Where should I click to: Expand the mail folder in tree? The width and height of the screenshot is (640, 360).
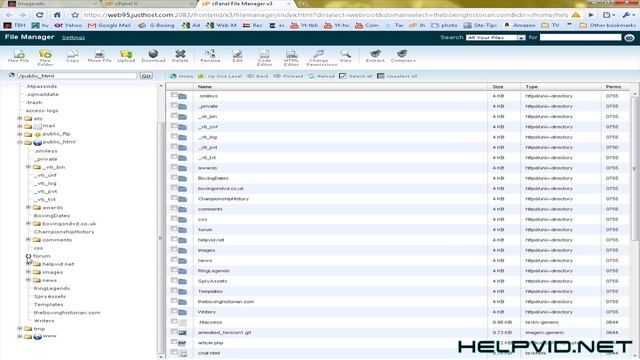pyautogui.click(x=20, y=126)
